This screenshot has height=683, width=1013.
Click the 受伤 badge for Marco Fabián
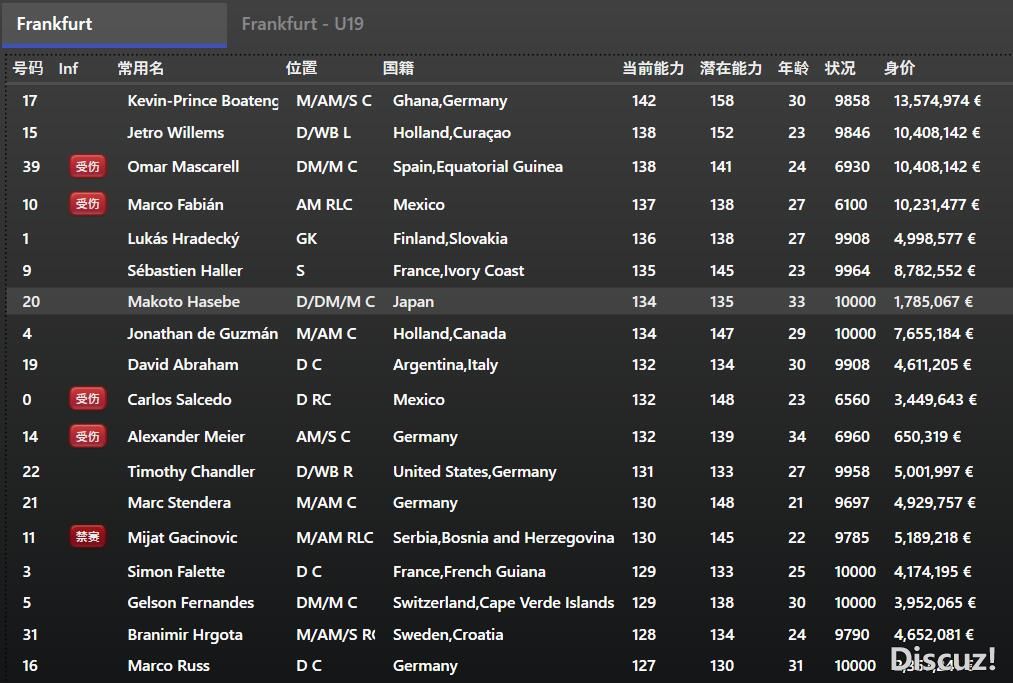tap(87, 204)
